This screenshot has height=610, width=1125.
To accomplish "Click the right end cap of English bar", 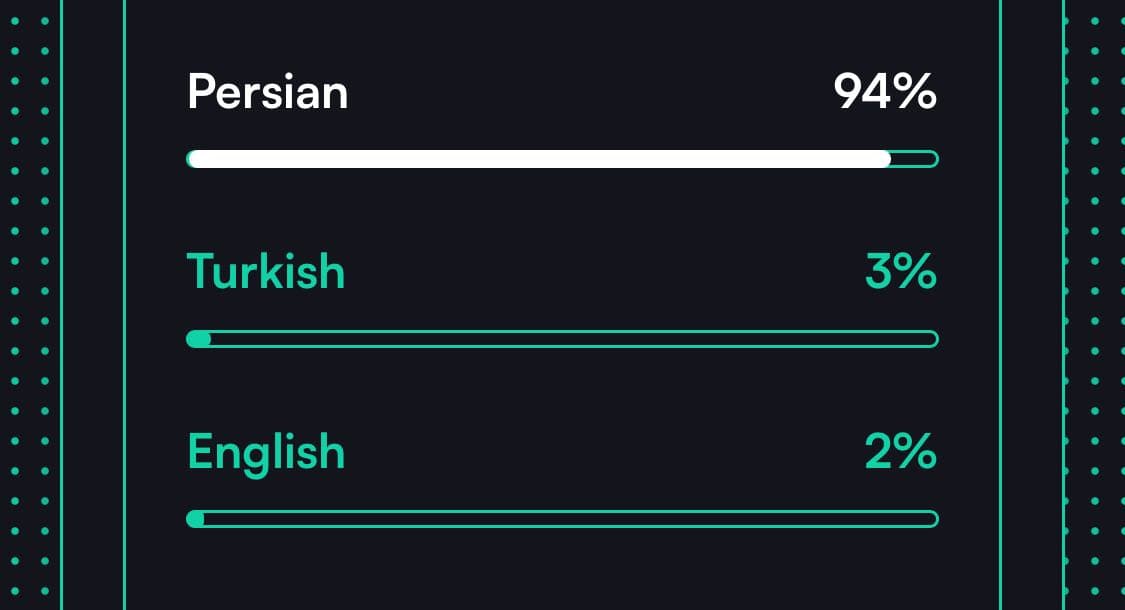I will tap(932, 519).
